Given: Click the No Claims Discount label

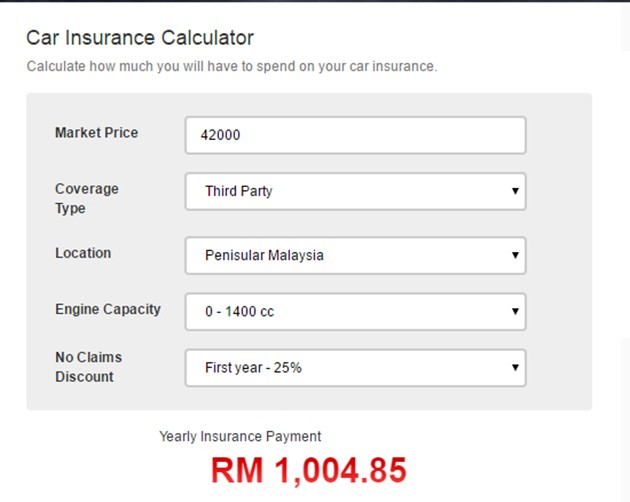Looking at the screenshot, I should coord(89,366).
